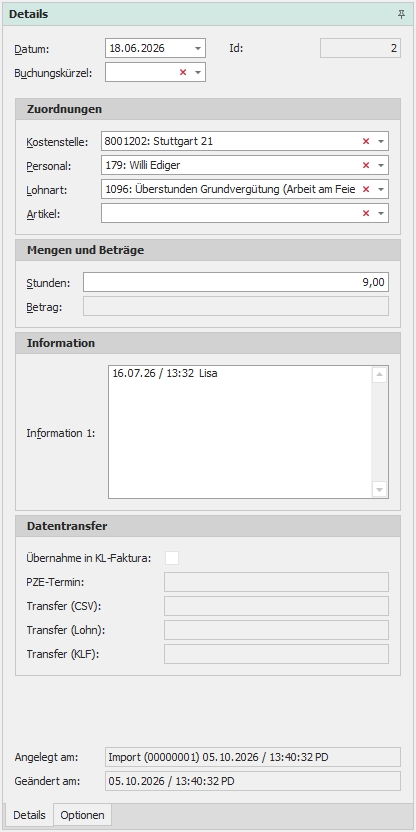Clear the Artikel field with red X

[366, 213]
